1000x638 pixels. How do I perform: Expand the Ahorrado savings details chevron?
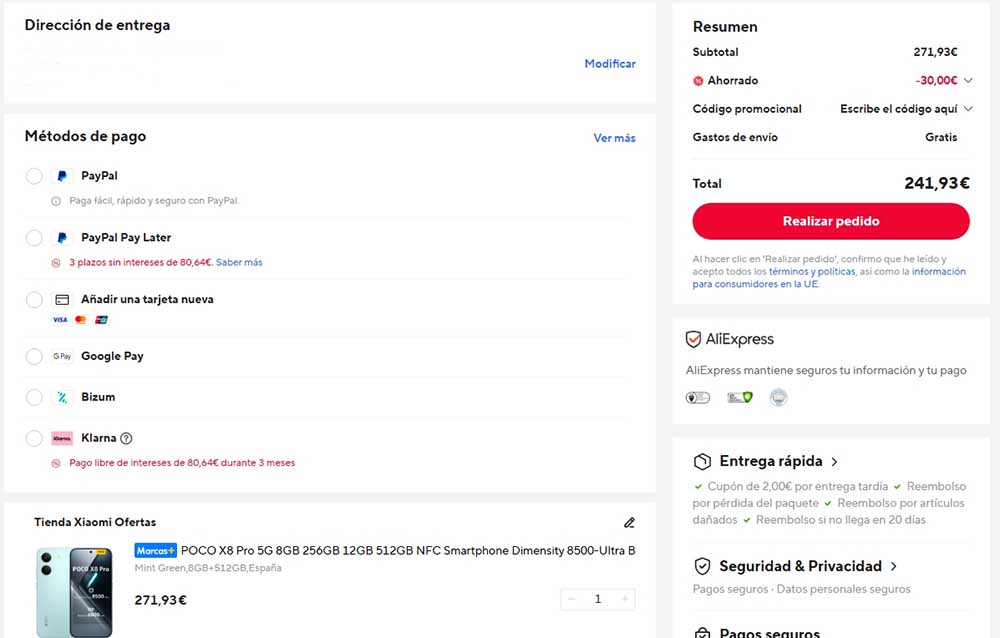[x=968, y=80]
